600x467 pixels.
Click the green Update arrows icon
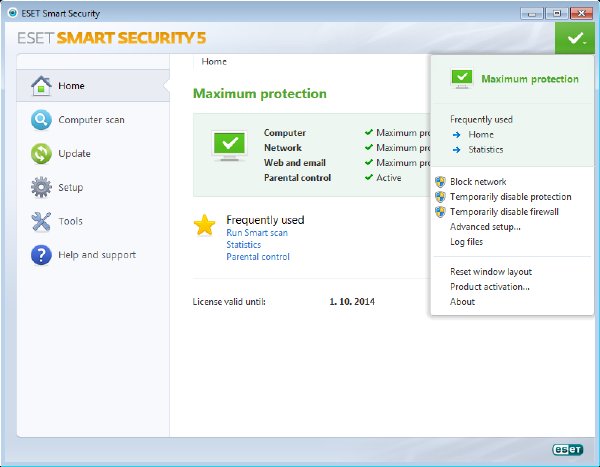41,153
